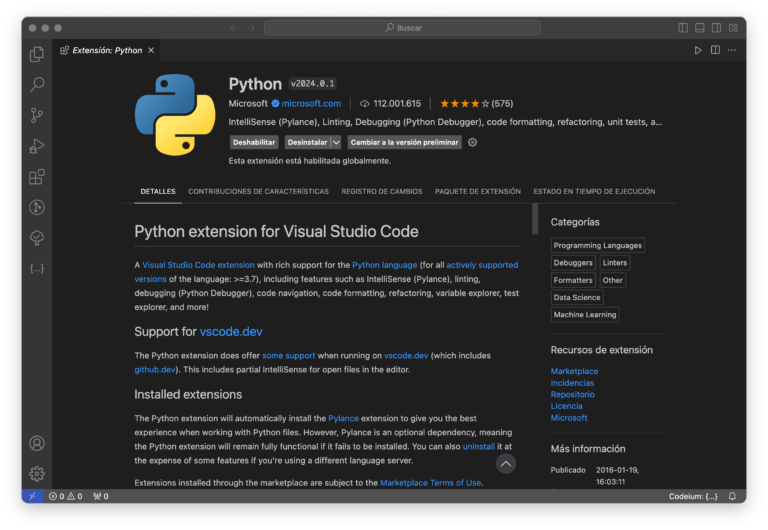Image resolution: width=768 pixels, height=530 pixels.
Task: Open the Git graph icon in activity bar
Action: [37, 207]
